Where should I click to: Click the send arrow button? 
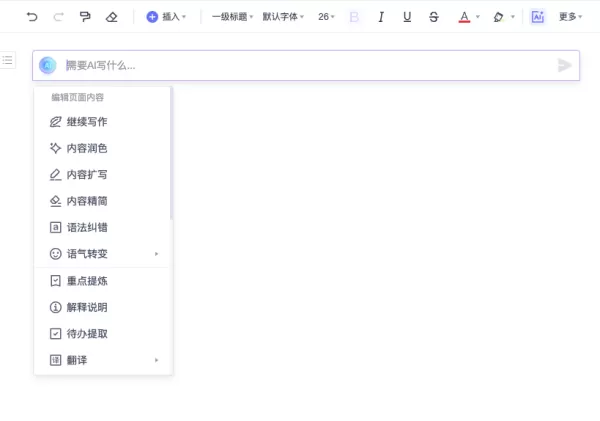point(564,65)
